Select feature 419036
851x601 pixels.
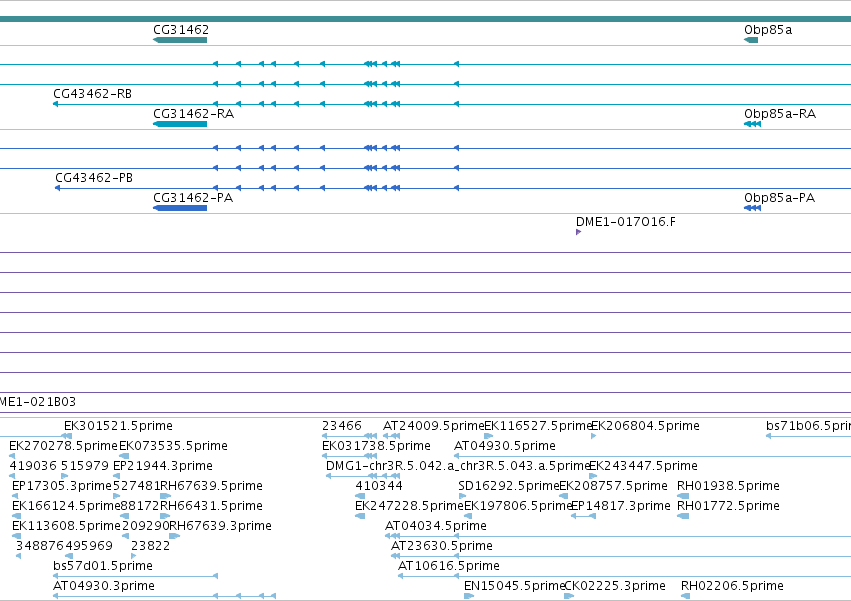[x=33, y=466]
